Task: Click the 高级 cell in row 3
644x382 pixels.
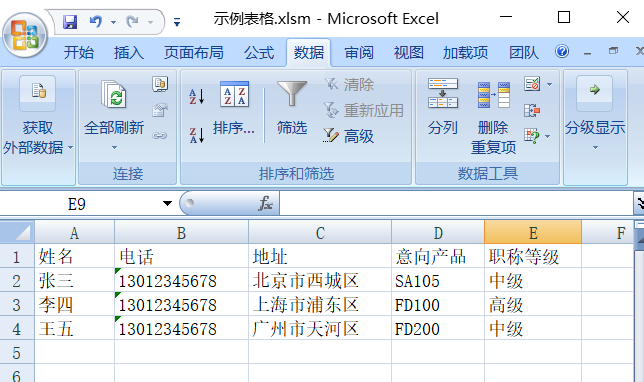Action: coord(533,304)
